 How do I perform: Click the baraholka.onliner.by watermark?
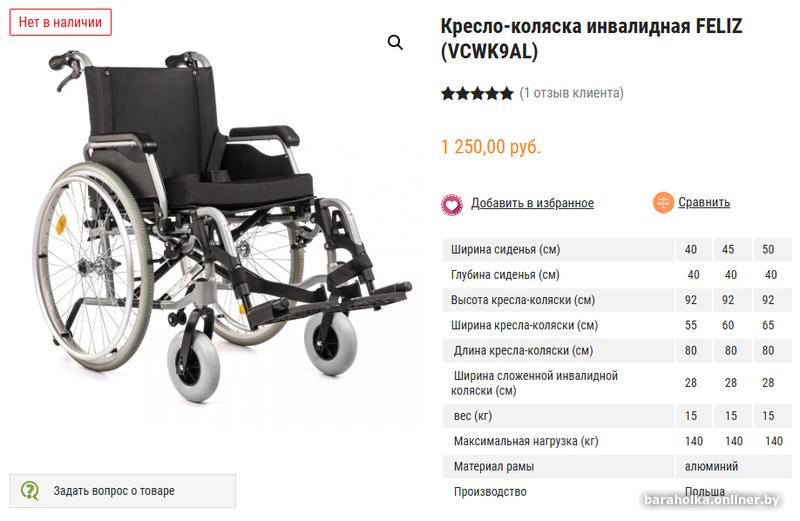pyautogui.click(x=712, y=500)
